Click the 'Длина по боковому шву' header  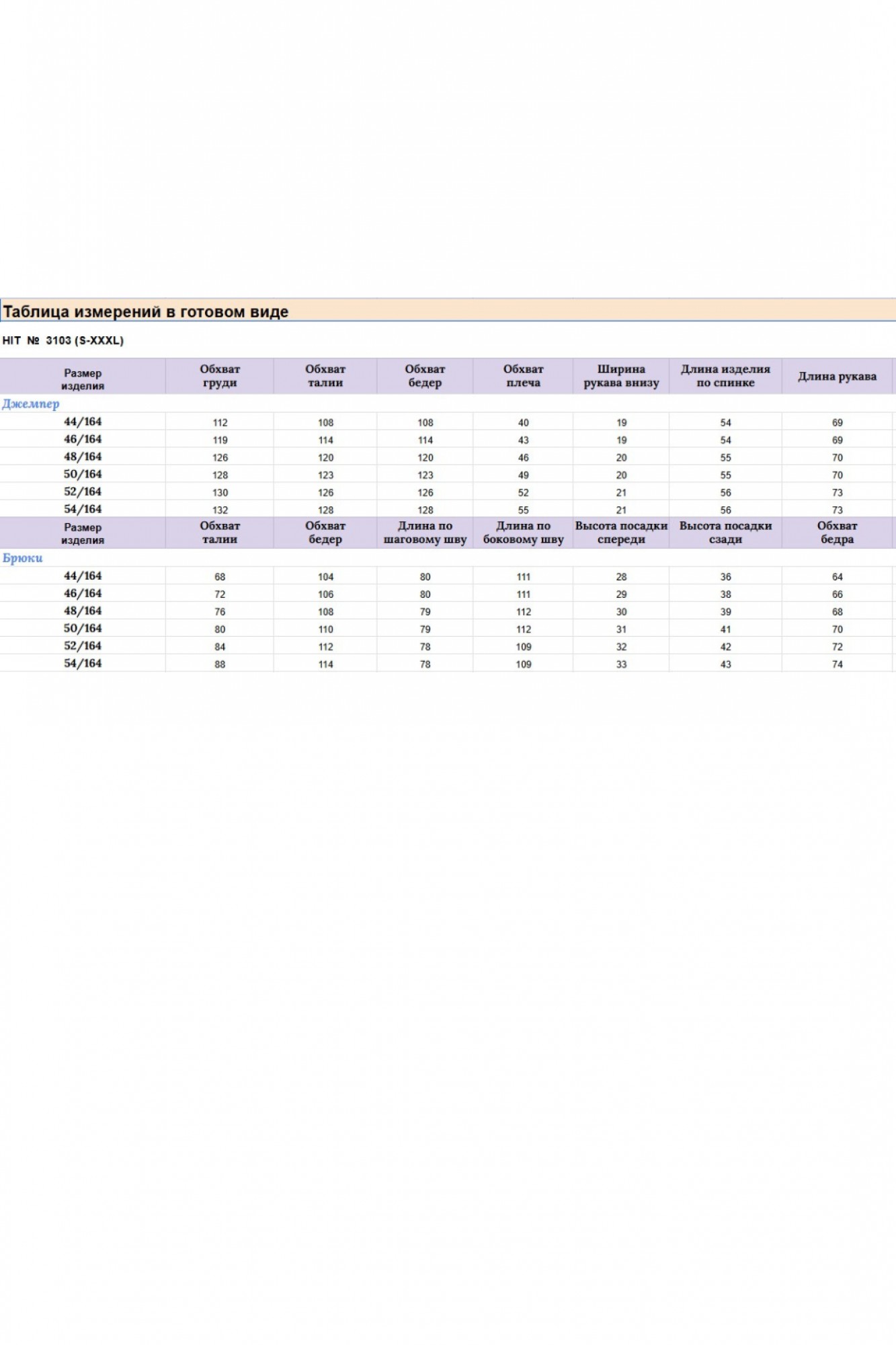click(523, 533)
